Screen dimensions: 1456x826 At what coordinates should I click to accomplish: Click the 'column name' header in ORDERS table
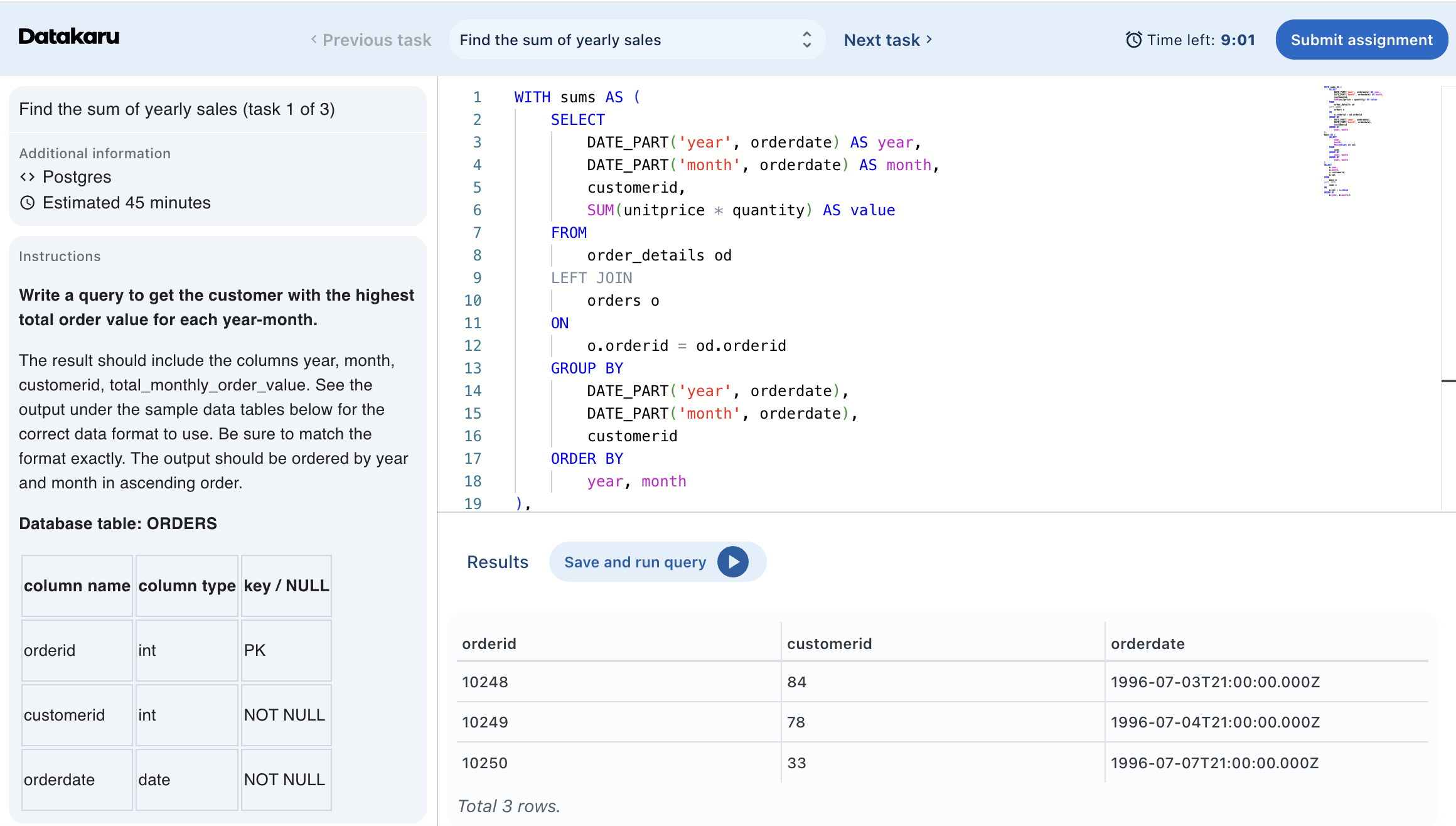(x=77, y=586)
